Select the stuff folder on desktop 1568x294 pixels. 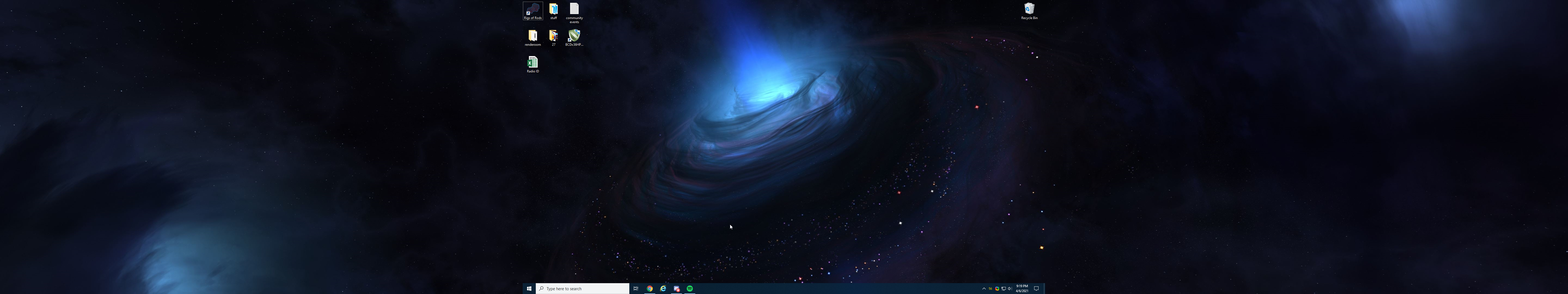tap(553, 10)
